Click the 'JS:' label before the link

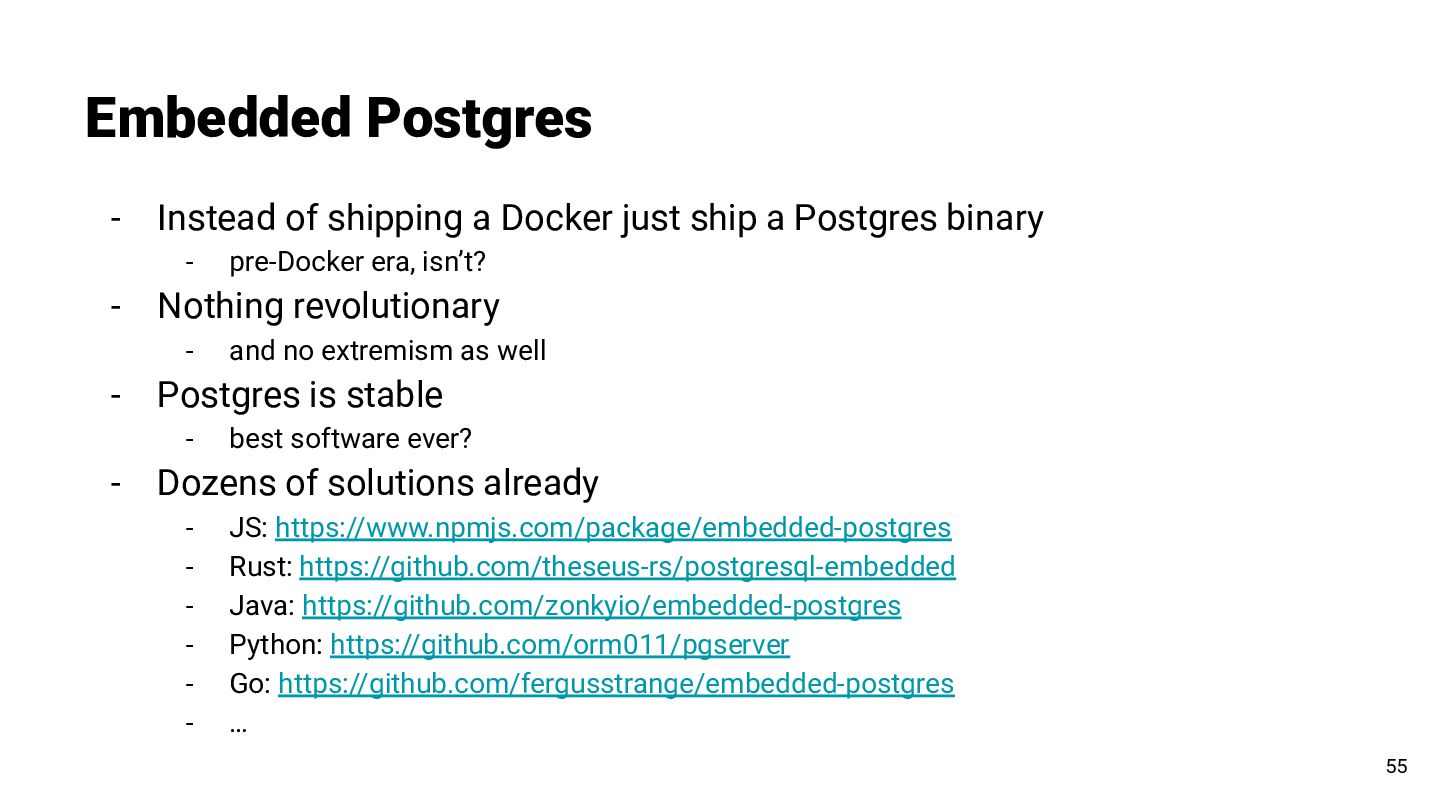[x=248, y=527]
